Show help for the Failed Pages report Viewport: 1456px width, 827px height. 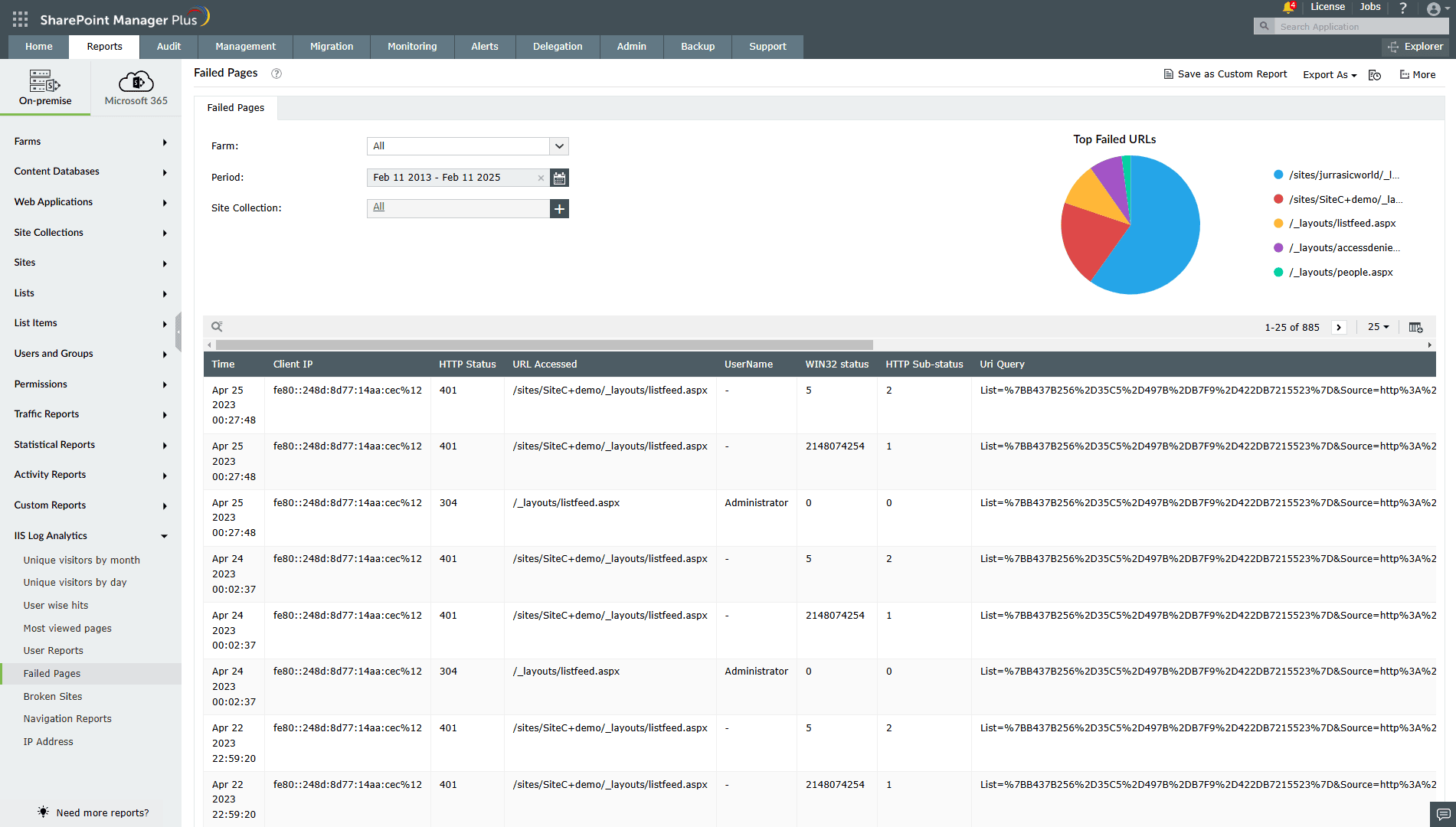276,74
